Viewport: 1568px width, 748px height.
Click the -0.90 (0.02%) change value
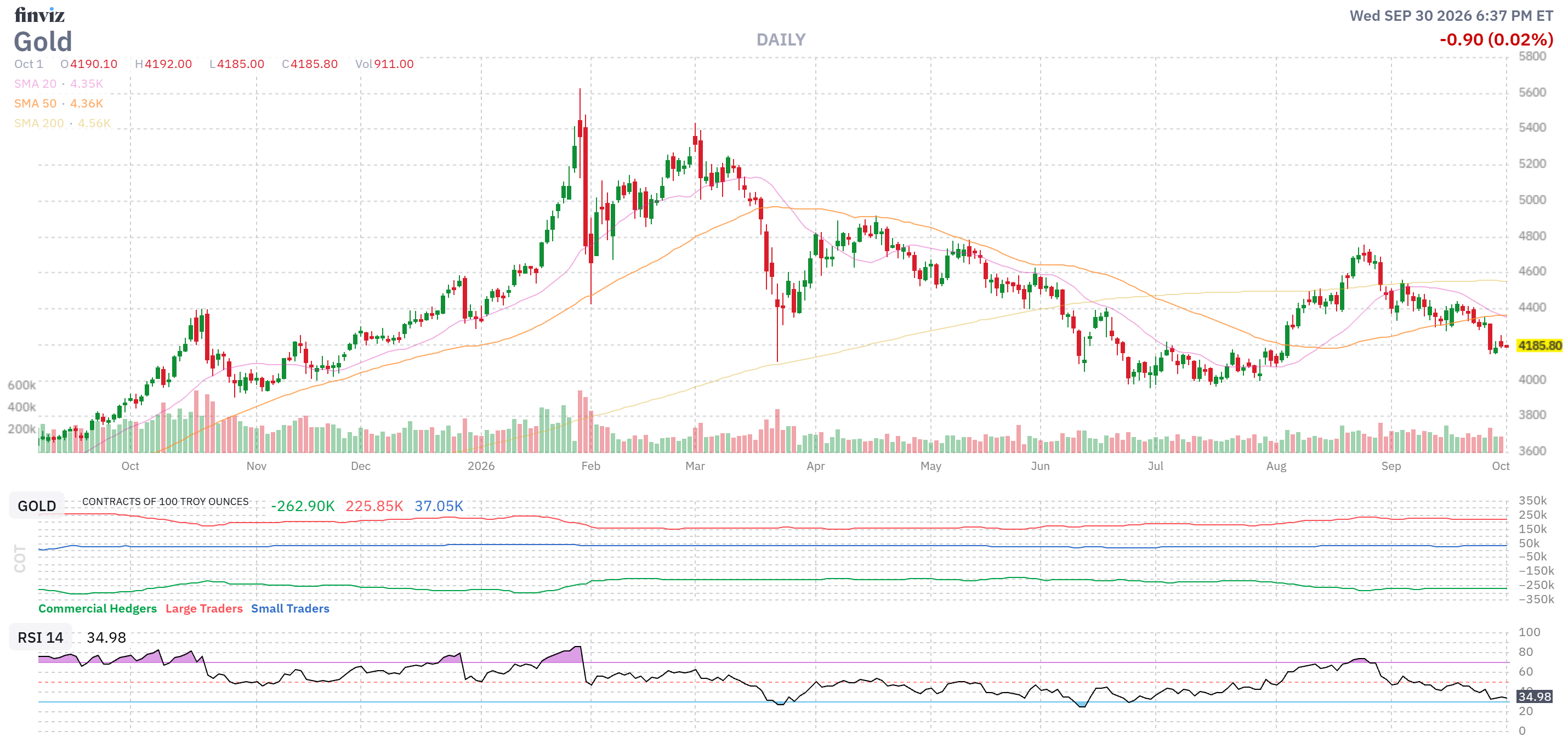[x=1496, y=39]
